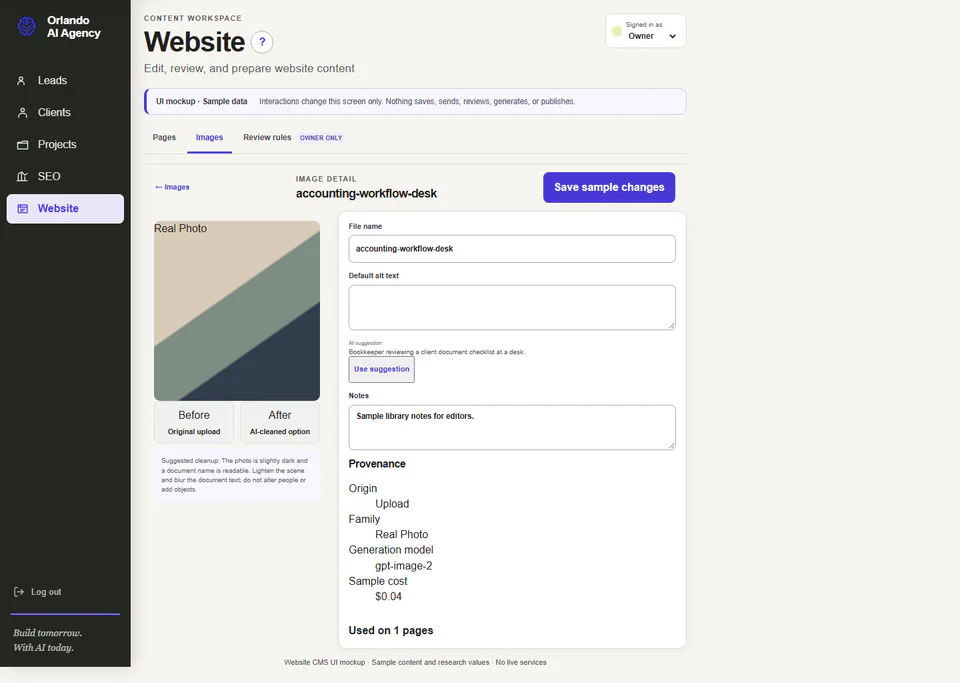Viewport: 960px width, 683px height.
Task: Click the Clients person icon in sidebar
Action: coord(23,113)
